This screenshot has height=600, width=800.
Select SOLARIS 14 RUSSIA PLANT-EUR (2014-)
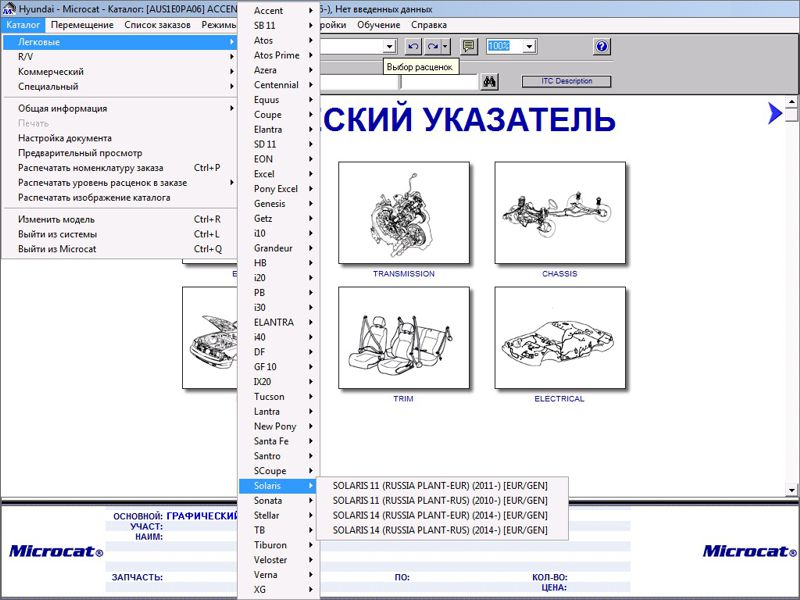[442, 515]
